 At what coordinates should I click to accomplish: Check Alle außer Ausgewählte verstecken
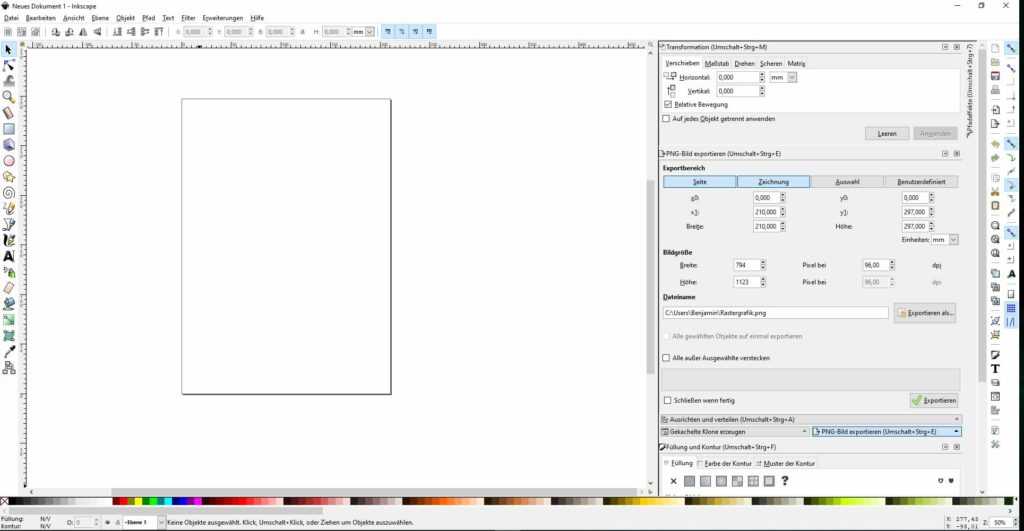click(x=666, y=358)
